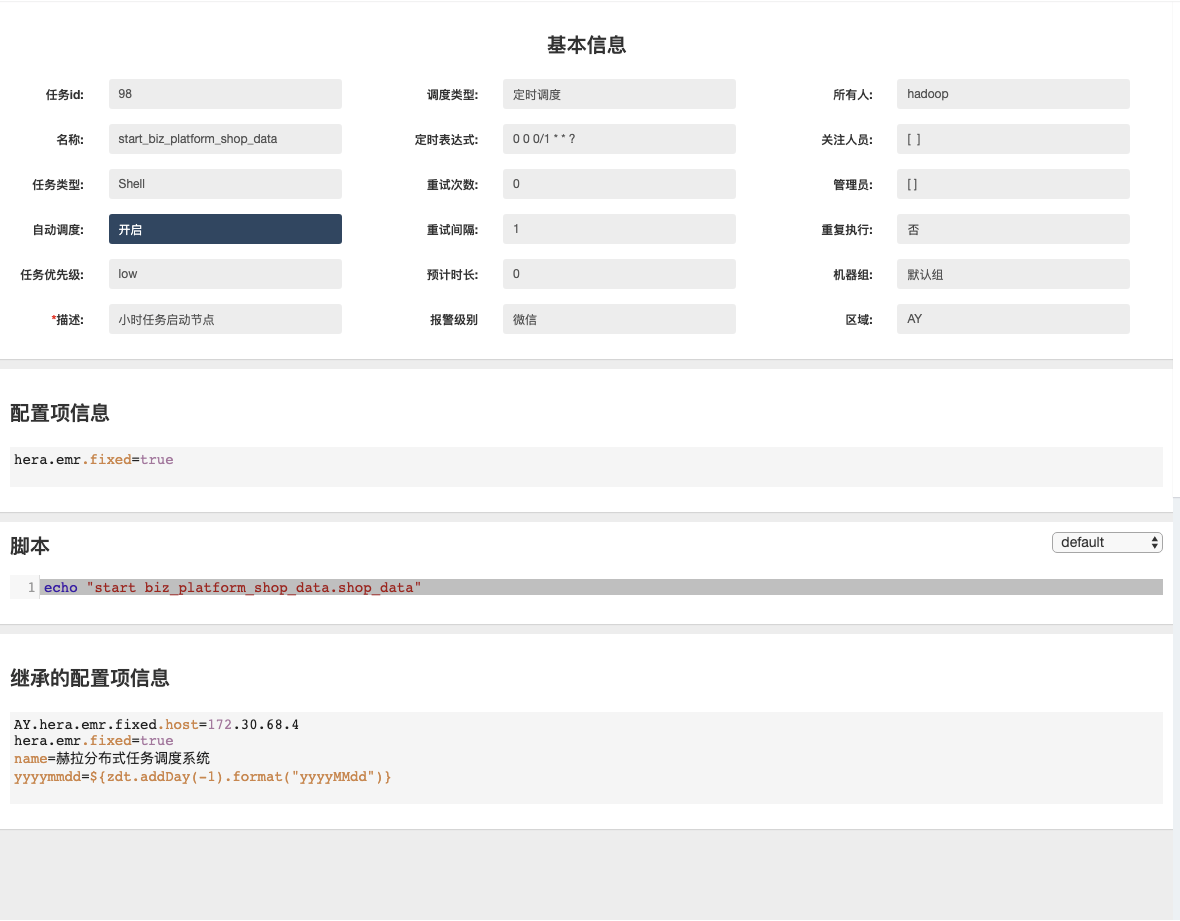Viewport: 1180px width, 921px height.
Task: Click line number 1 in script gutter
Action: coord(31,587)
